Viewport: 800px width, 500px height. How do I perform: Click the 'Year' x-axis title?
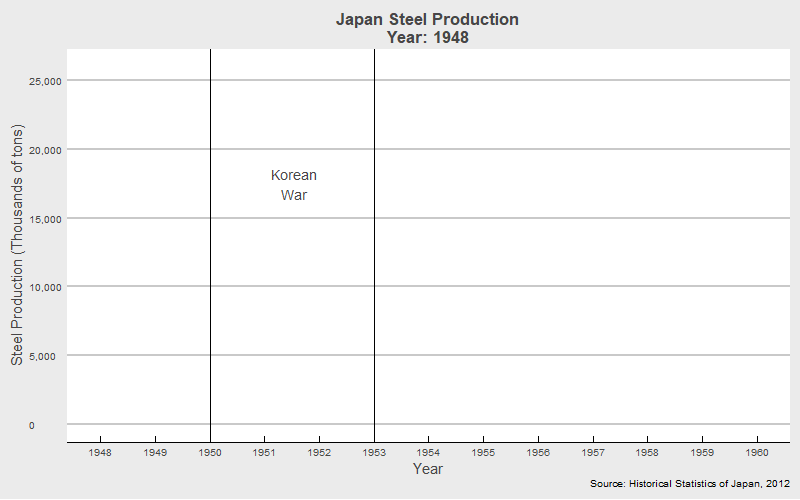click(x=428, y=469)
